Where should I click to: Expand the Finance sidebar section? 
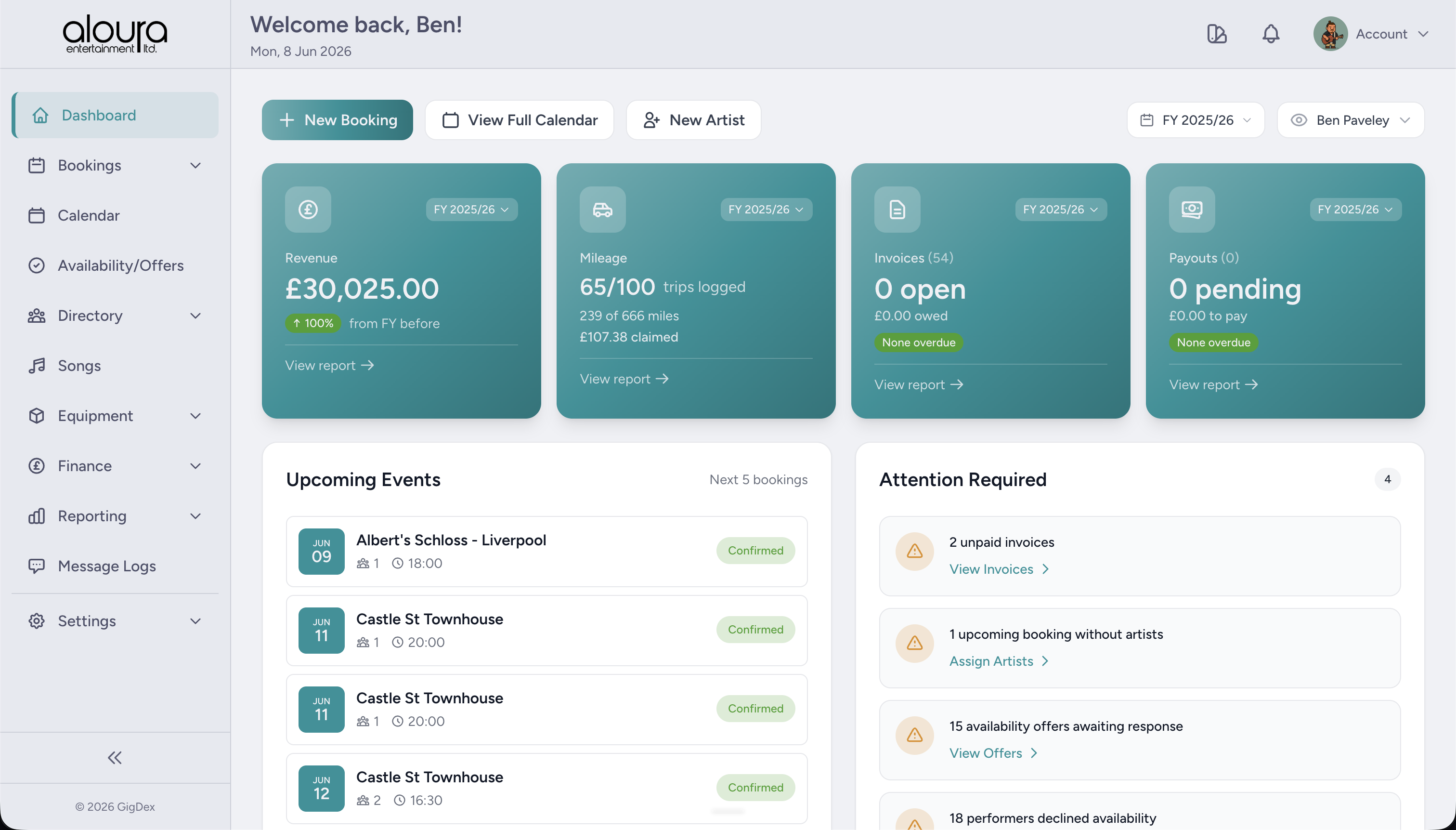pos(115,466)
